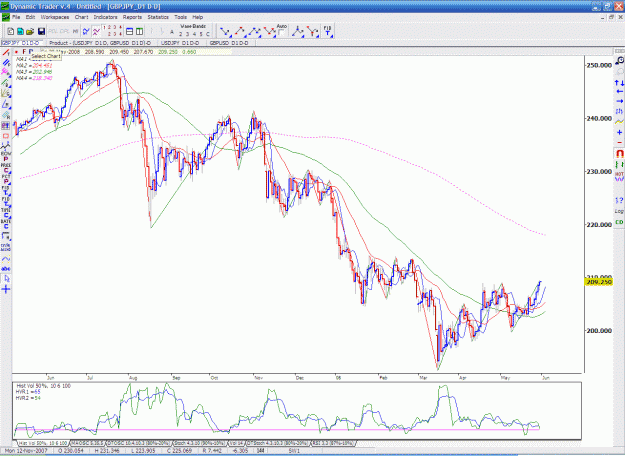Screen dimensions: 625x456
Task: Open the Workspaces menu
Action: coord(55,17)
